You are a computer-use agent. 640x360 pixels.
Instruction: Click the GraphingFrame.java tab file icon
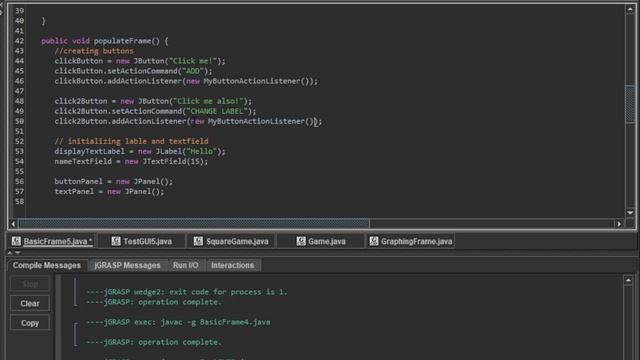click(374, 241)
